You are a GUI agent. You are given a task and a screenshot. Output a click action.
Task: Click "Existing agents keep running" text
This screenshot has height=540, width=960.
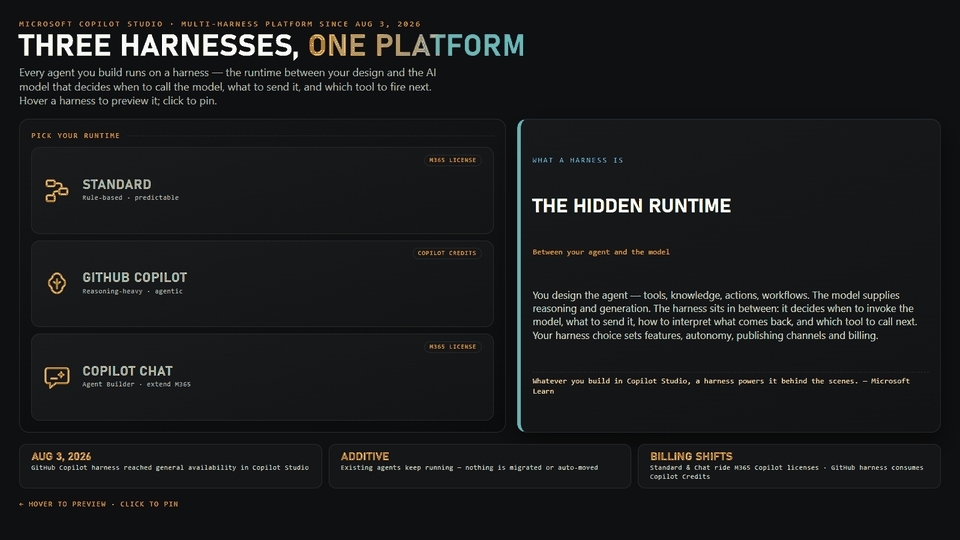[469, 468]
